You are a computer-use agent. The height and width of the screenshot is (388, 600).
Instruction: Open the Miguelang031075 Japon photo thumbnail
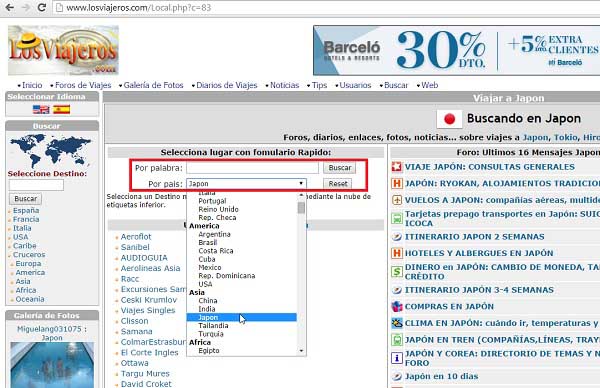point(52,365)
